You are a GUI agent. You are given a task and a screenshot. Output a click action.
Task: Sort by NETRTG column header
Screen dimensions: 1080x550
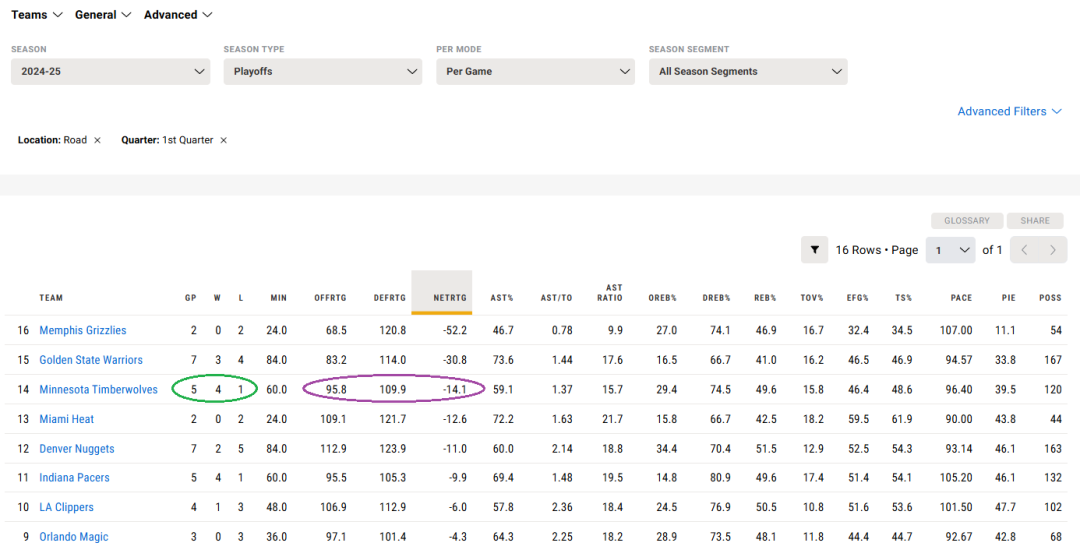450,298
